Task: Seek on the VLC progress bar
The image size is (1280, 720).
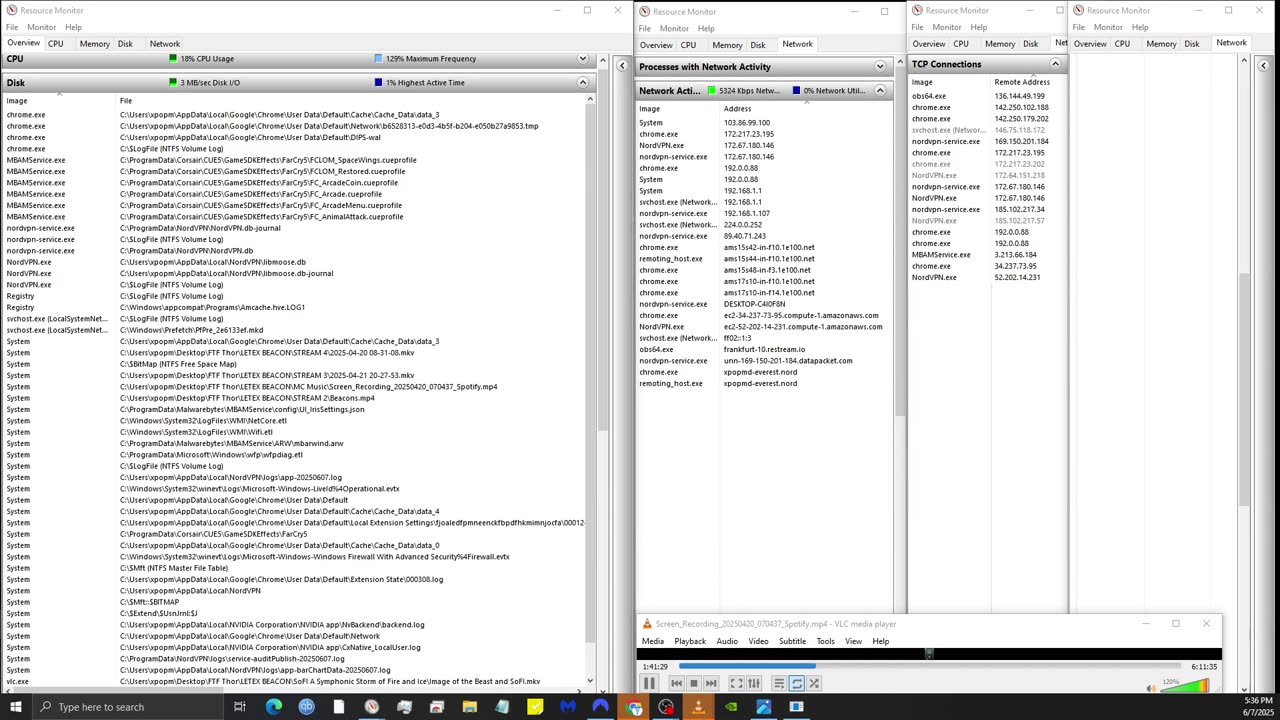Action: [x=929, y=666]
